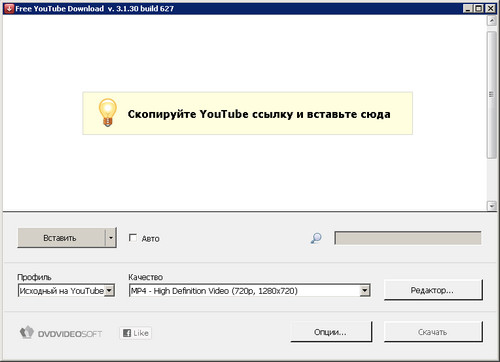This screenshot has height=362, width=500.
Task: Click the Скачать download button
Action: click(x=433, y=332)
